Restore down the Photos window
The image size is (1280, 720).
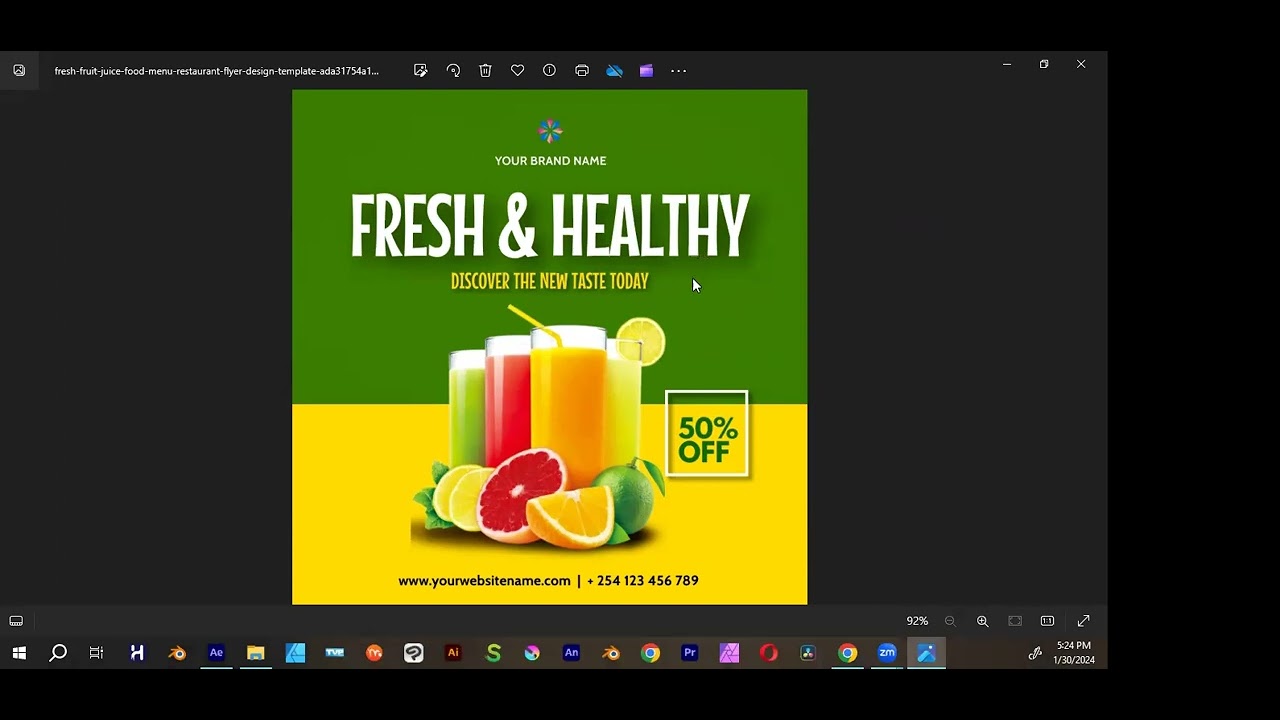[x=1044, y=64]
